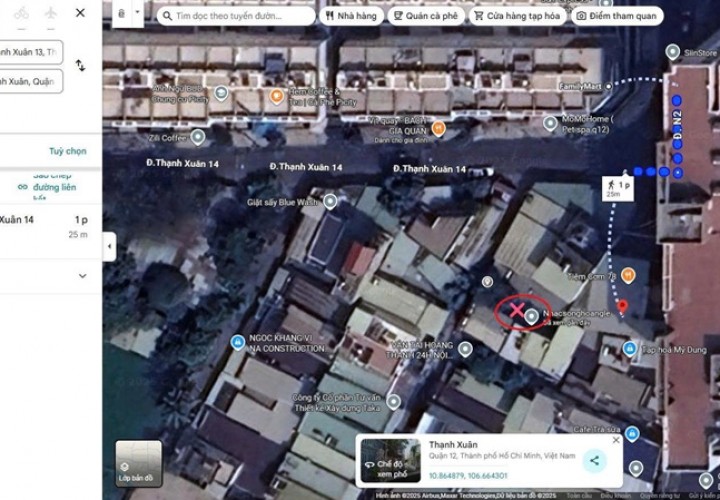Click the 'Thạnh Xuân' card title

(453, 444)
